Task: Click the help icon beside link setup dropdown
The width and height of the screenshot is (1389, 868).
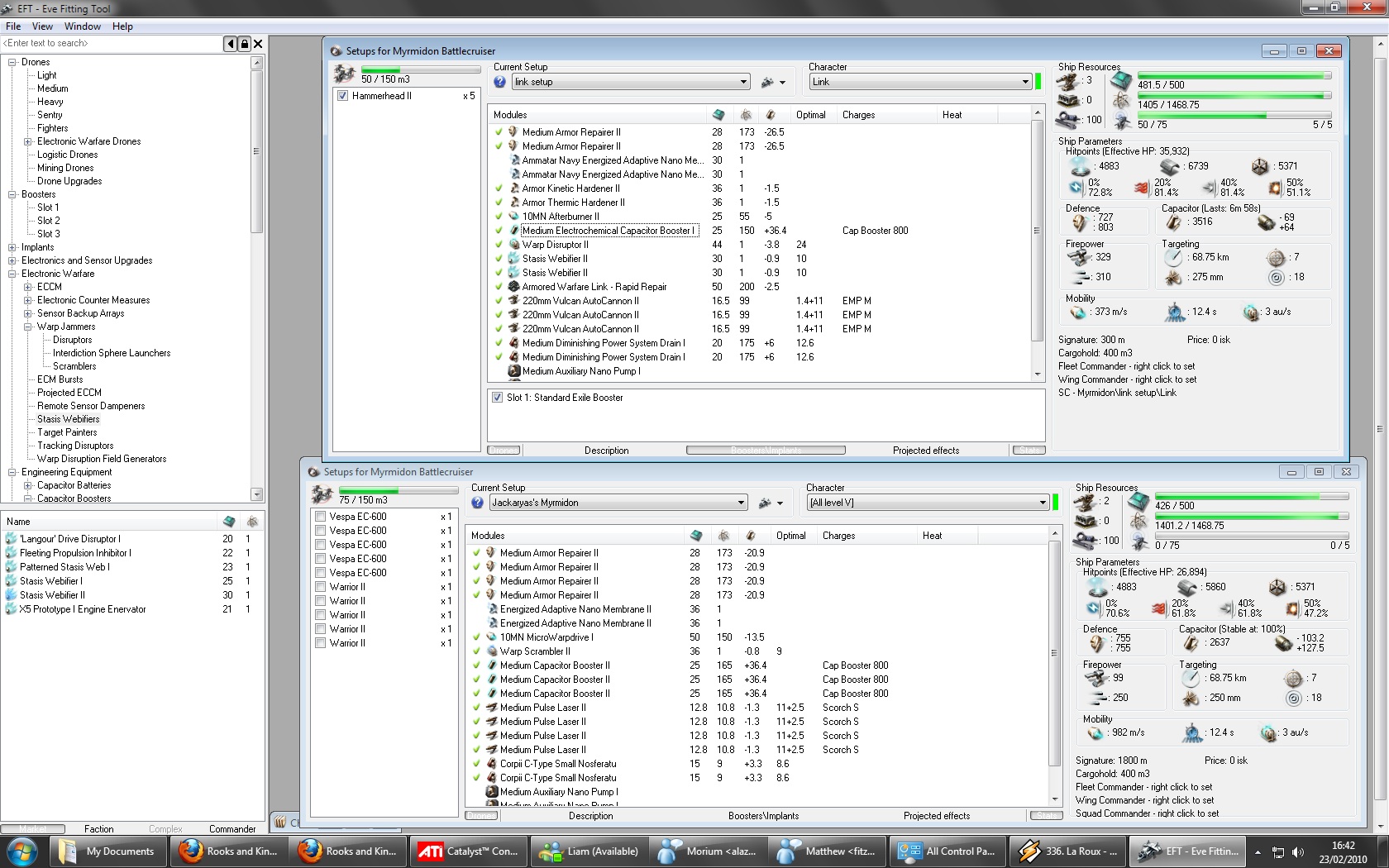Action: (x=499, y=82)
